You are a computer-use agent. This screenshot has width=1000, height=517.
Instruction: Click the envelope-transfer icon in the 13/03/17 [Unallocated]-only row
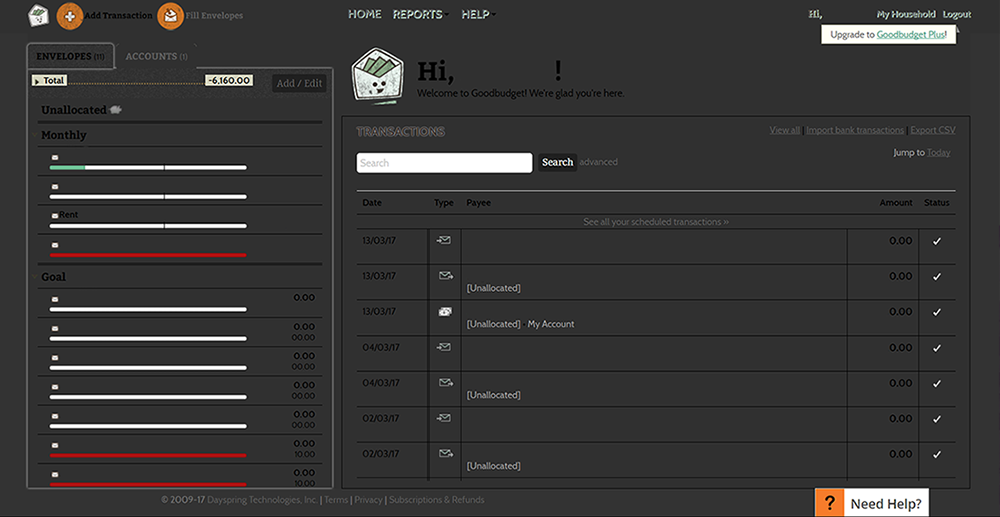coord(446,276)
